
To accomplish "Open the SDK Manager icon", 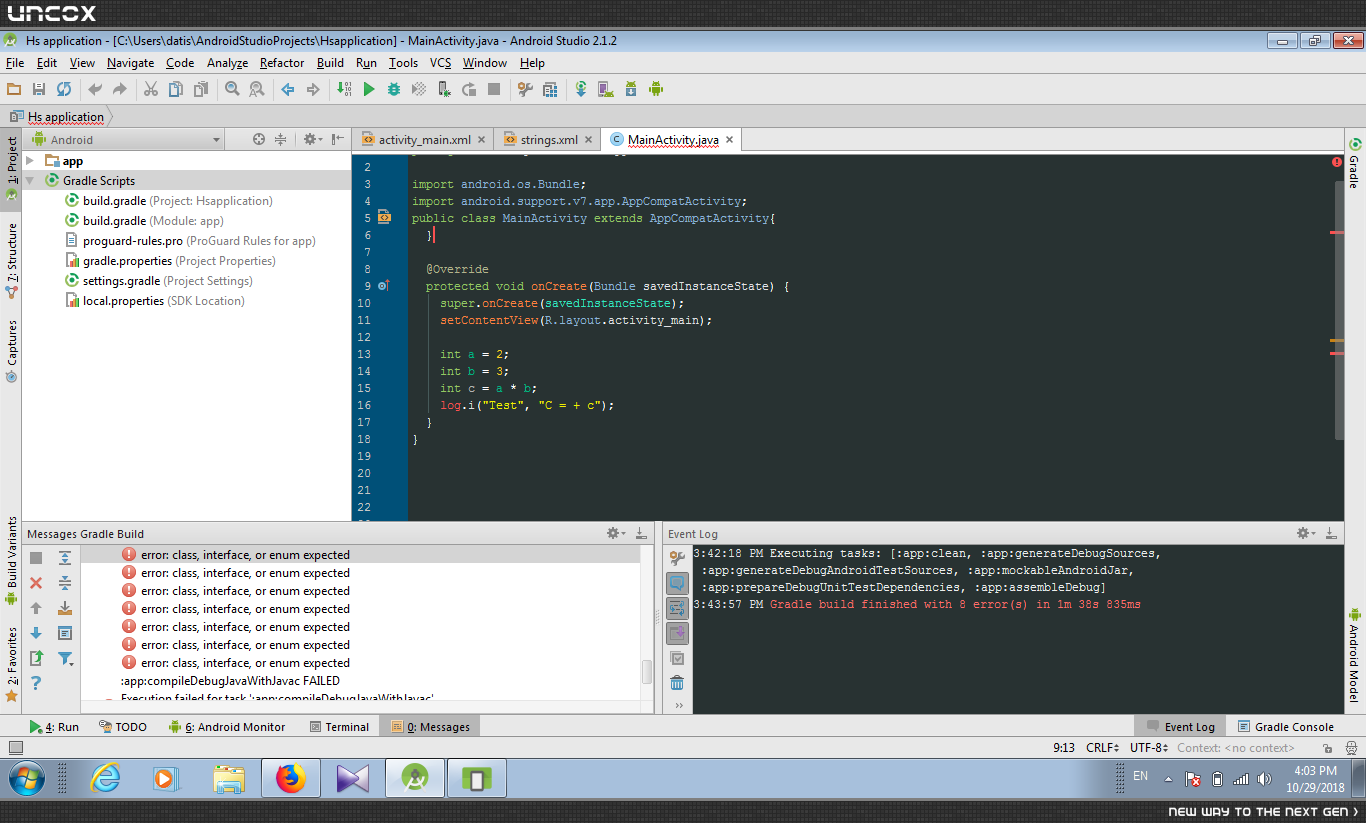I will [631, 89].
